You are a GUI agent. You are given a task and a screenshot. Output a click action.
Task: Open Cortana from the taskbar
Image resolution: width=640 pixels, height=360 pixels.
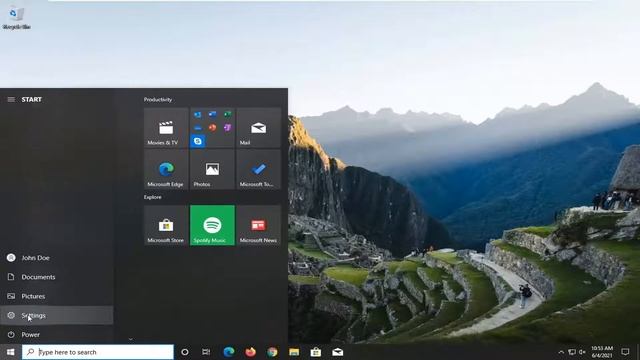[x=185, y=352]
